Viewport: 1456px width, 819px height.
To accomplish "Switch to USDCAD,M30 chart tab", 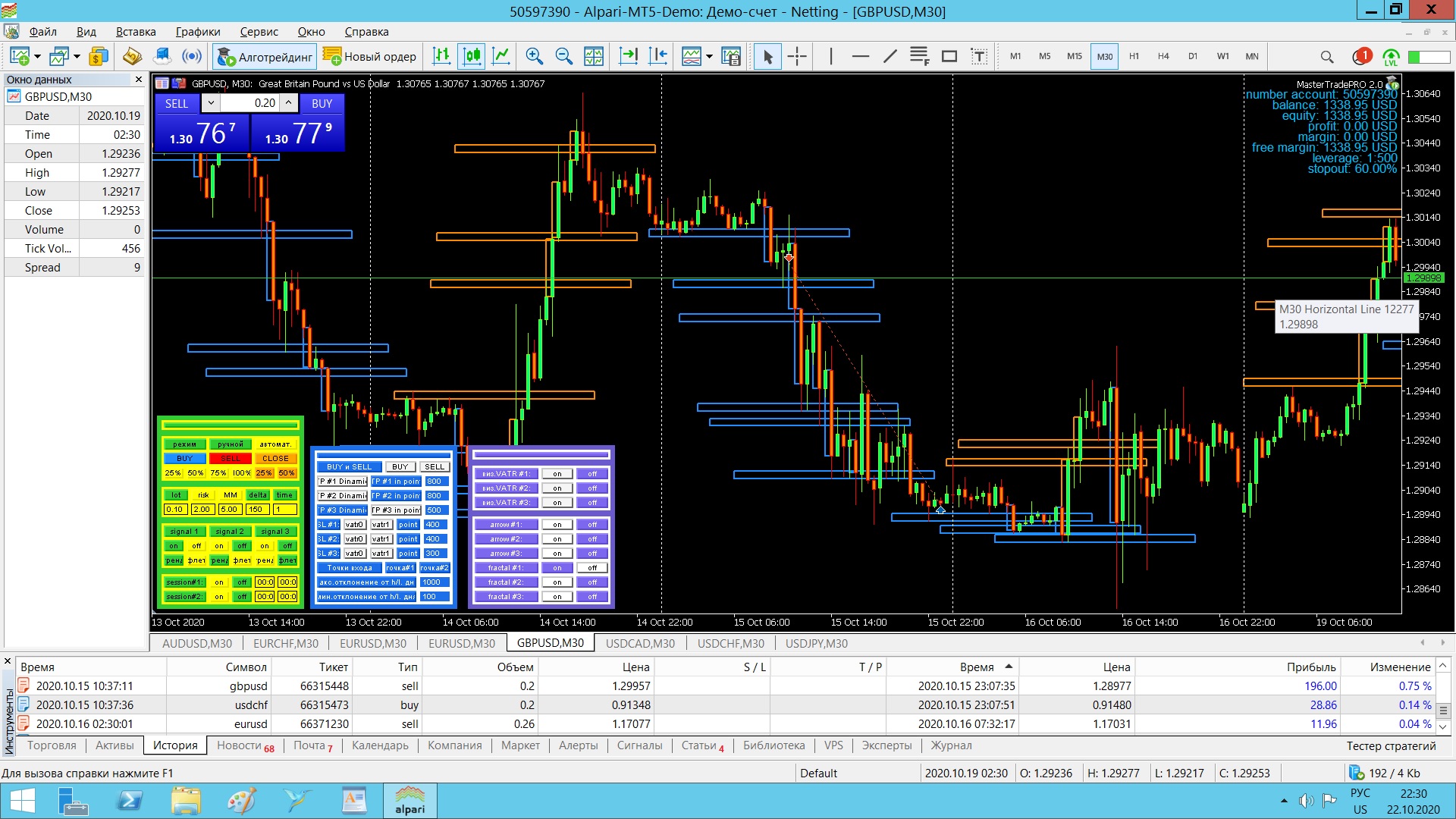I will [x=639, y=643].
